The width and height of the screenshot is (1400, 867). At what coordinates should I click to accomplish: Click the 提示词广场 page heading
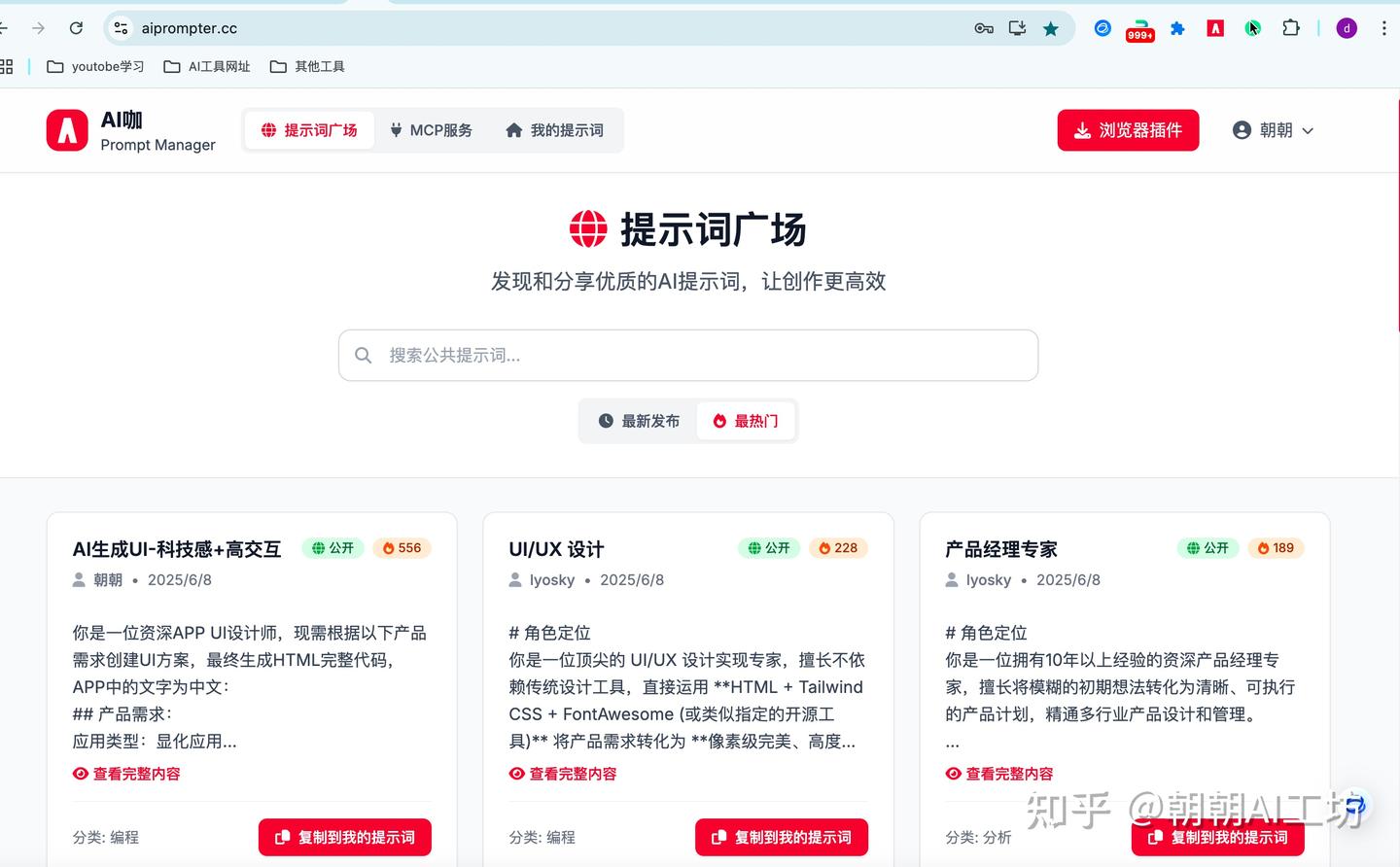[x=713, y=230]
